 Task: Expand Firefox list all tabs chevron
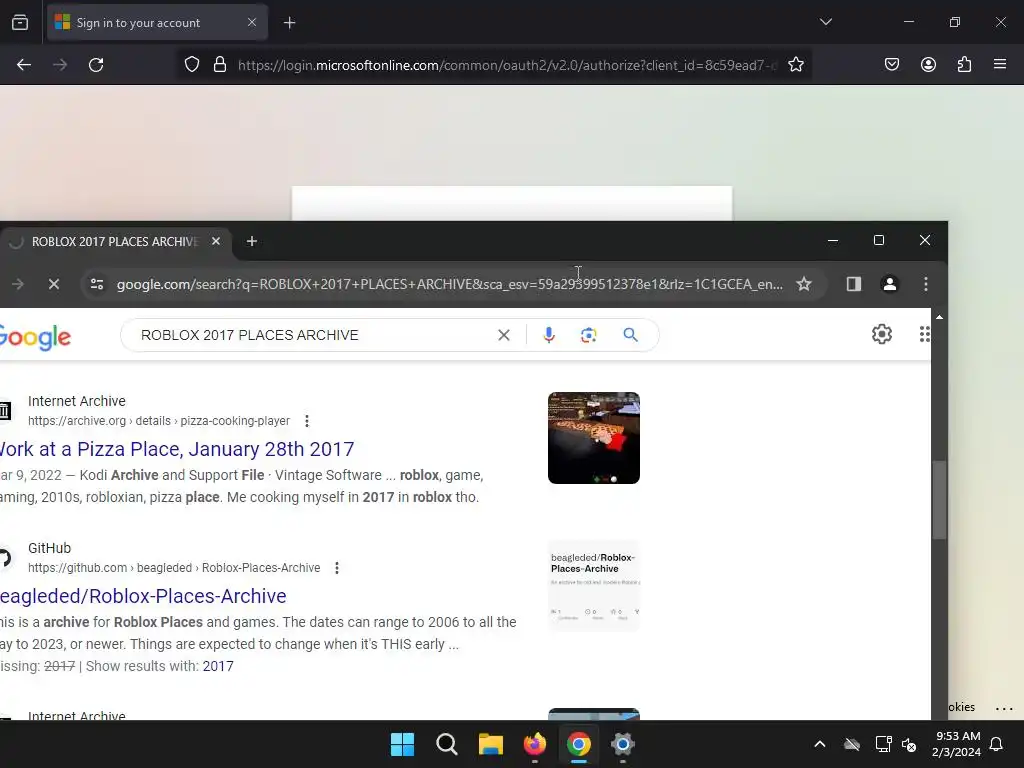(x=825, y=22)
